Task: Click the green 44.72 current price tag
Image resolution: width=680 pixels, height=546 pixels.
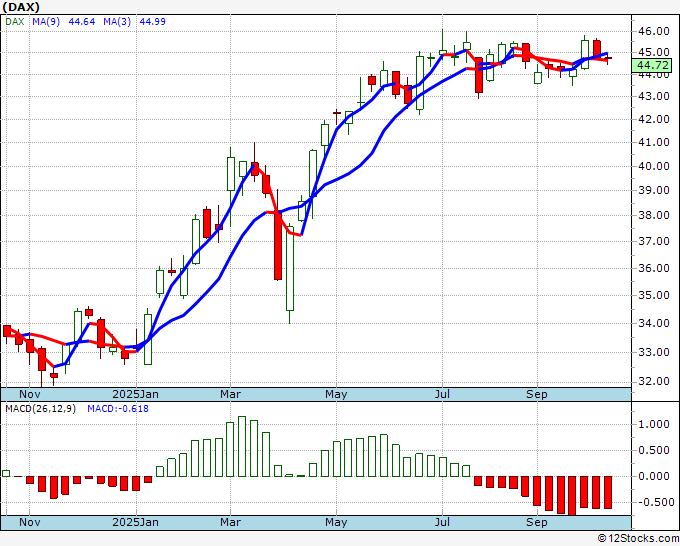Action: (x=651, y=65)
